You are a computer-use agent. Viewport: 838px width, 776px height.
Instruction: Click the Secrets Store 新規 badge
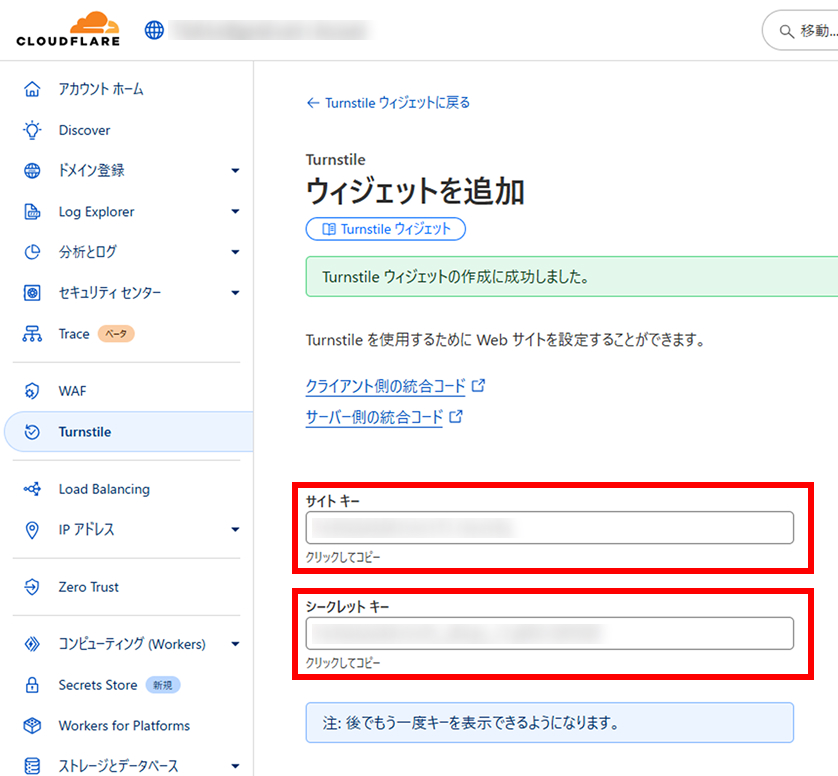[x=163, y=685]
